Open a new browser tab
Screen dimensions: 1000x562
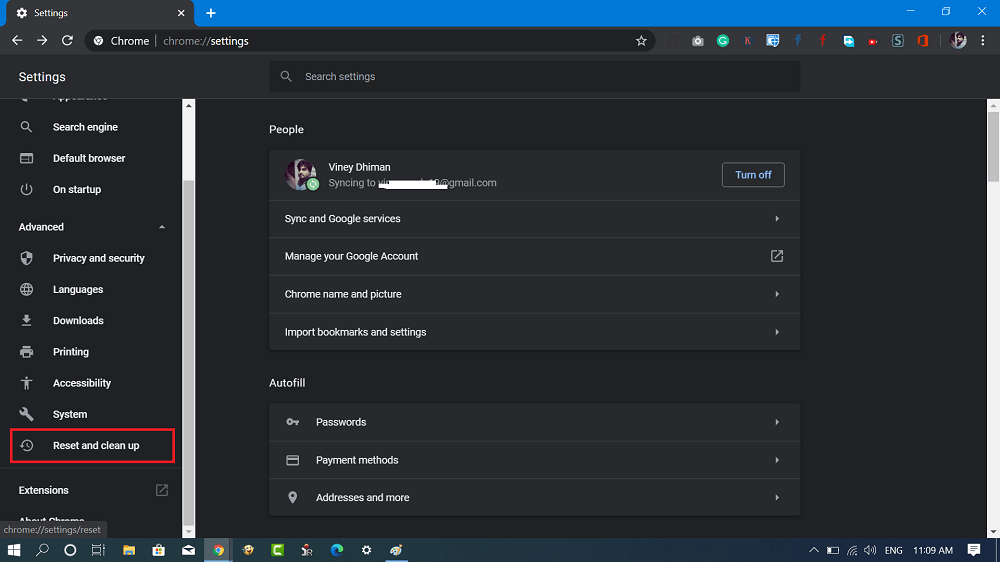pos(211,13)
